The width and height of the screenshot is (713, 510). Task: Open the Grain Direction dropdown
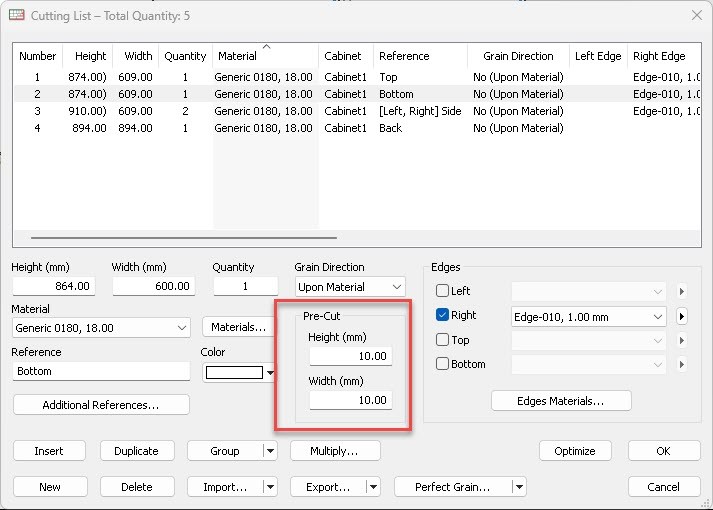click(x=350, y=287)
